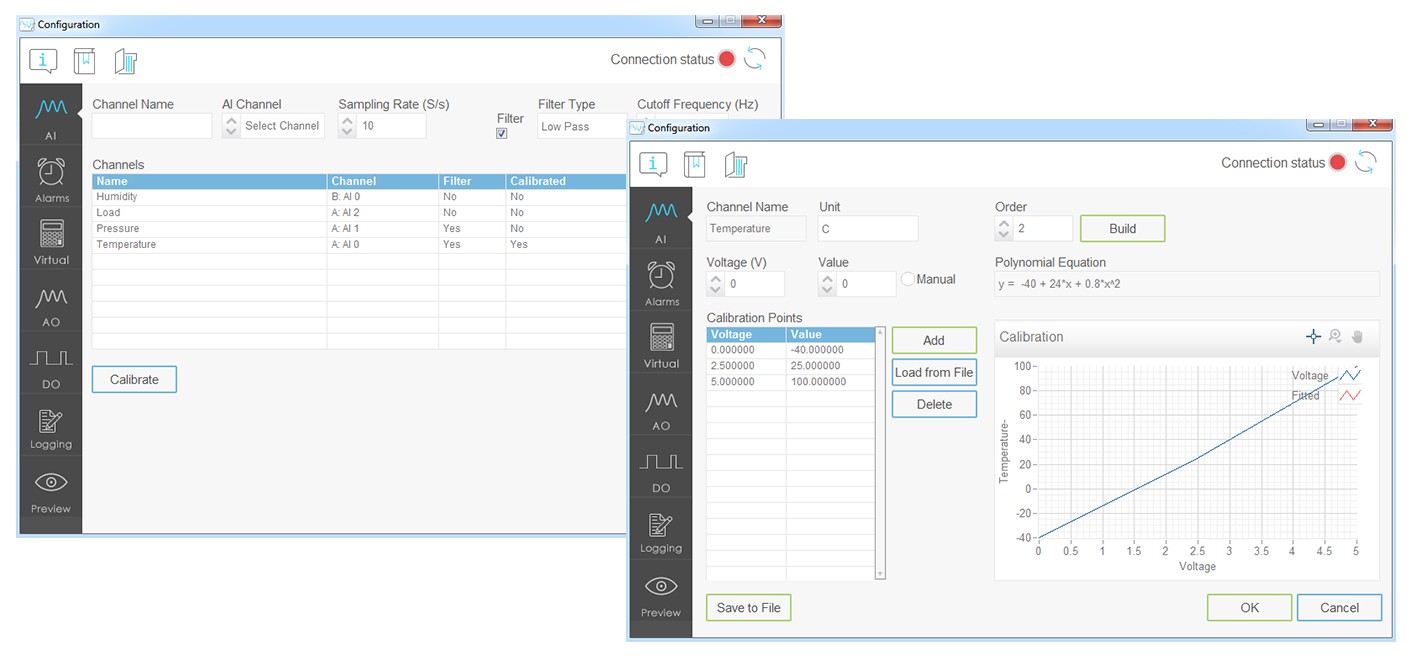Click the refresh connection icon in front window
Viewport: 1416px width, 660px height.
tap(1365, 163)
